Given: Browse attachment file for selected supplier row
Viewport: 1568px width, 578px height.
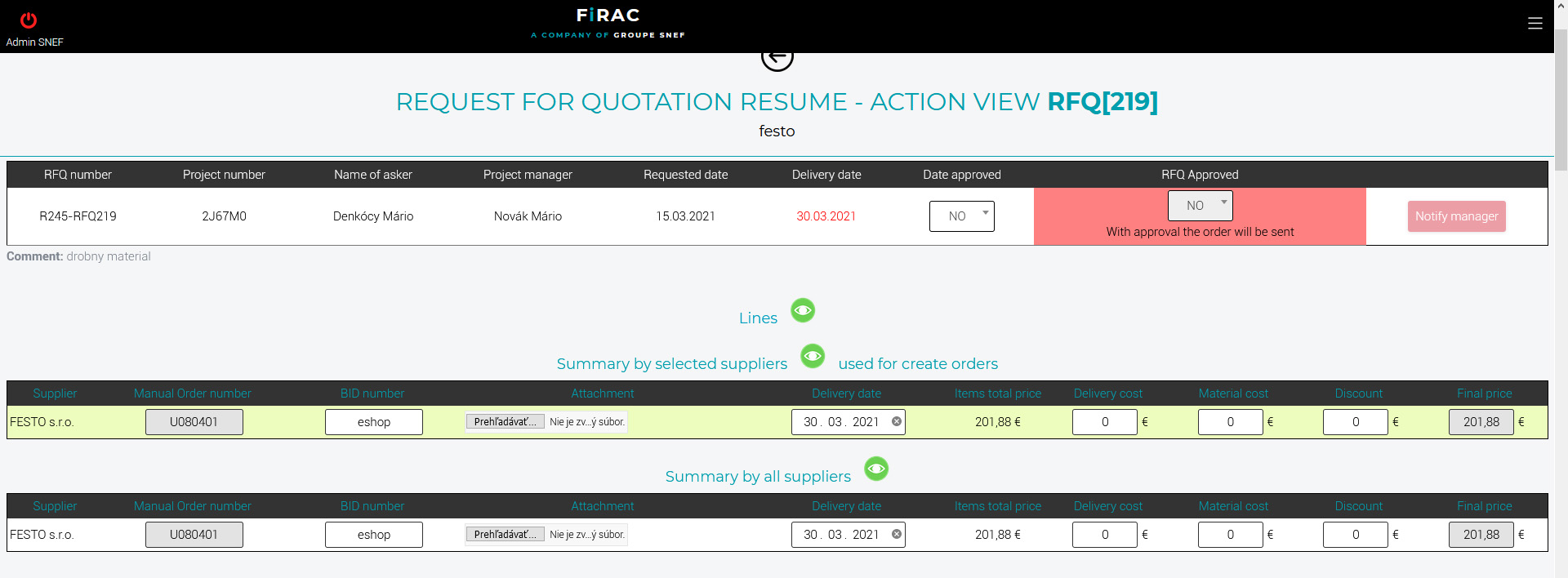Looking at the screenshot, I should tap(505, 422).
